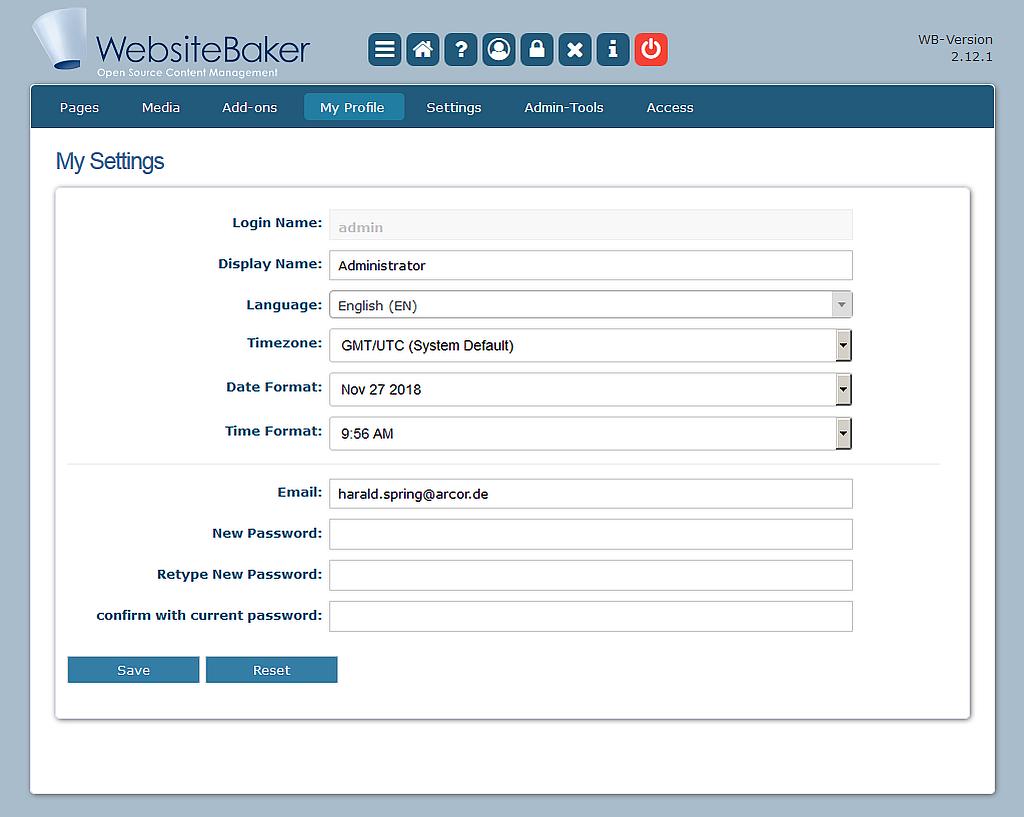The height and width of the screenshot is (817, 1024).
Task: Open the Pages menu
Action: pos(79,107)
